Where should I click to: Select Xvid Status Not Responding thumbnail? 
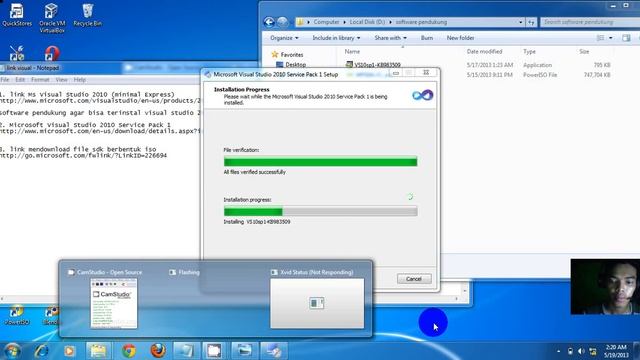pos(317,303)
